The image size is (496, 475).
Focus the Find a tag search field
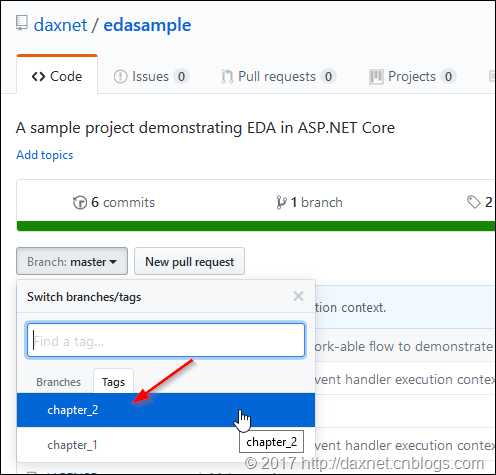tap(166, 340)
